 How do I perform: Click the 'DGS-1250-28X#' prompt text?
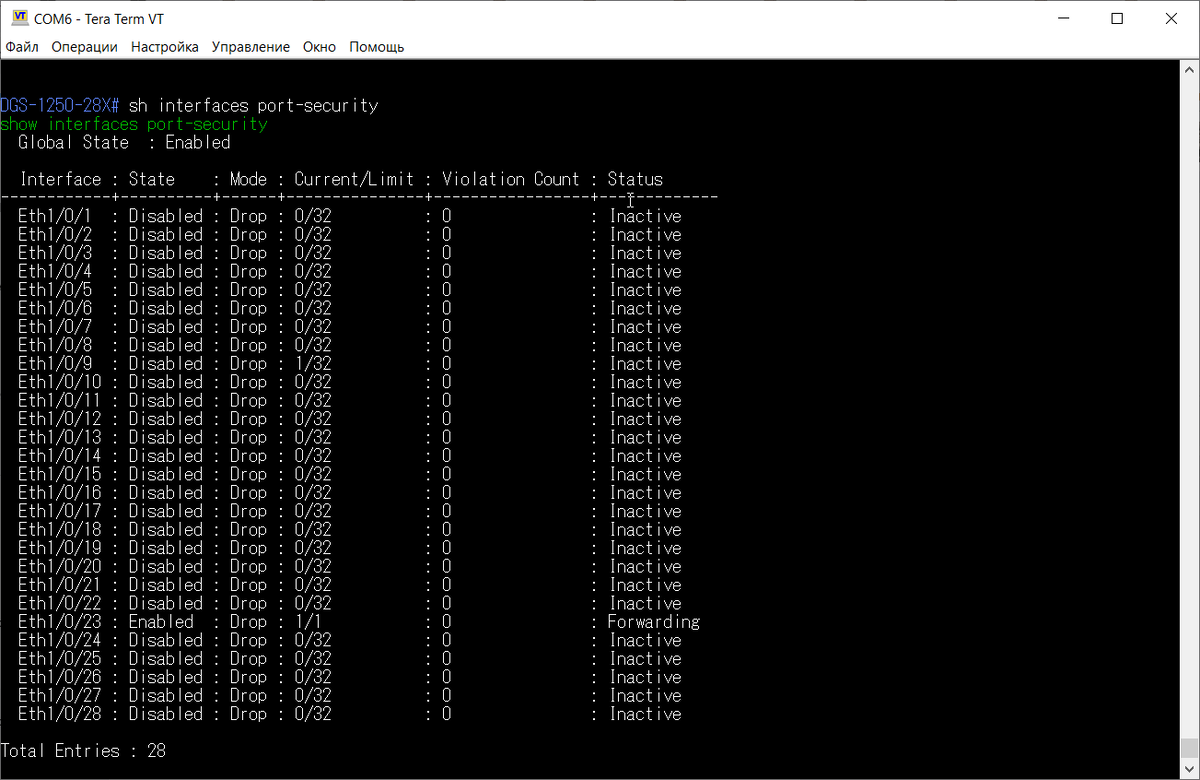(60, 105)
